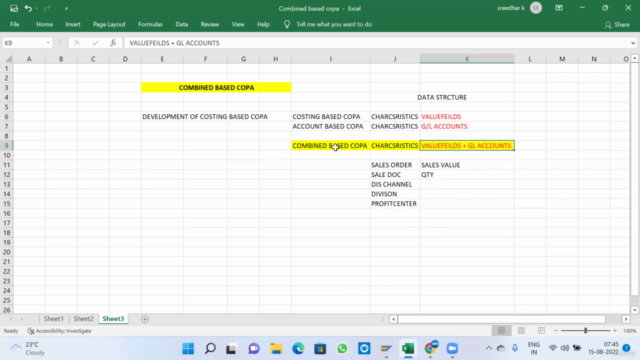Click the DATA STRCTURE cell
The height and width of the screenshot is (360, 640).
tap(442, 97)
